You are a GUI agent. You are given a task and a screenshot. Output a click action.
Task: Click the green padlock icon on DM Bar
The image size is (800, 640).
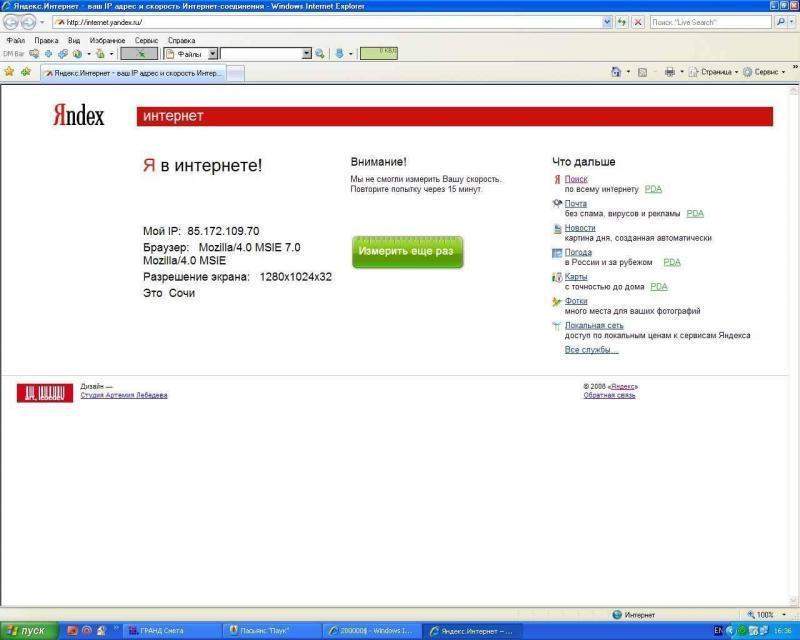[101, 54]
